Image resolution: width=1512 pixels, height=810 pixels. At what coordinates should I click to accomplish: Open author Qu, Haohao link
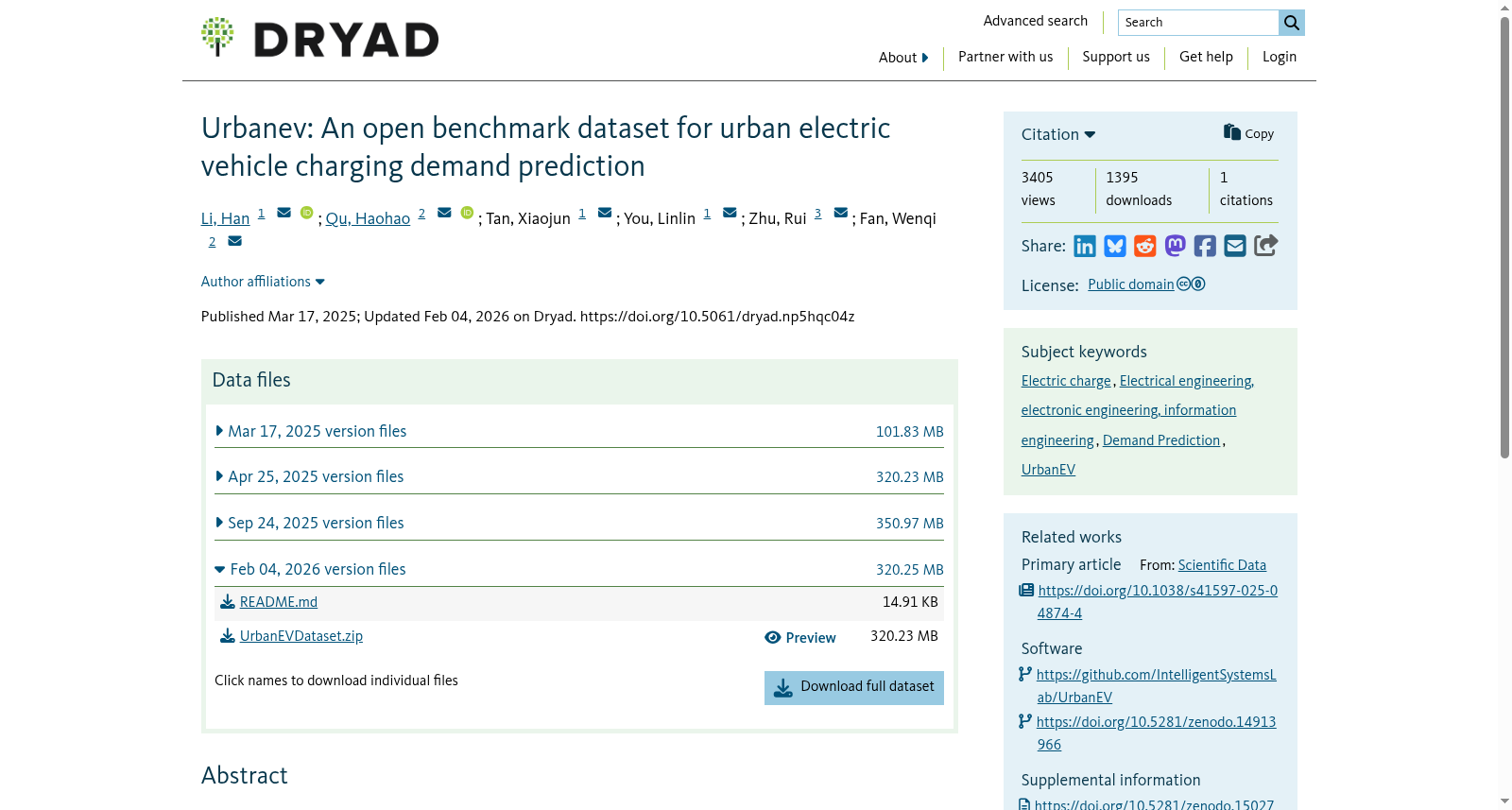point(368,218)
